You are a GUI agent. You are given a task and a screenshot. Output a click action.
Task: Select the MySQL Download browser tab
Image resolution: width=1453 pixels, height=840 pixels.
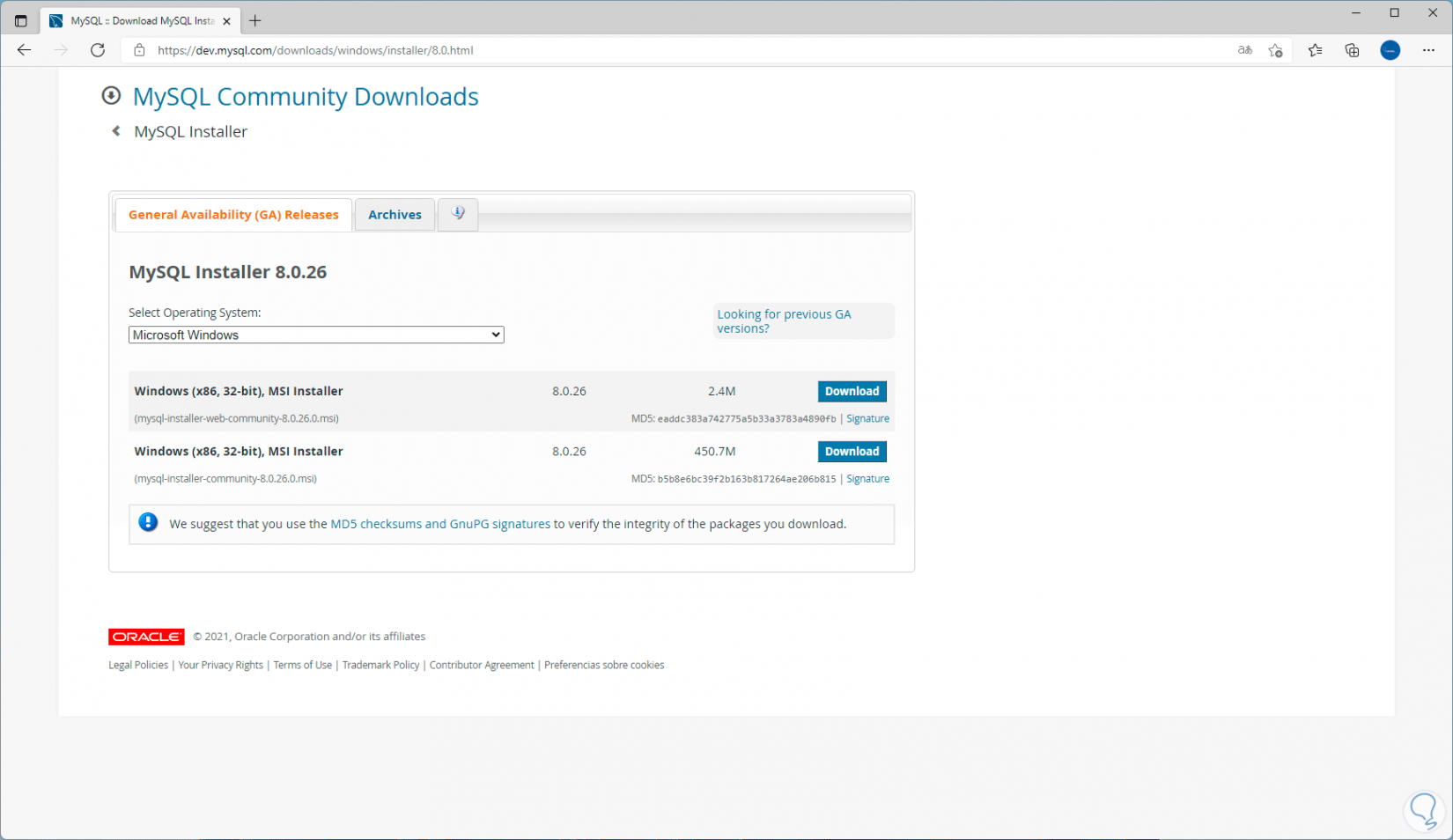(x=141, y=21)
